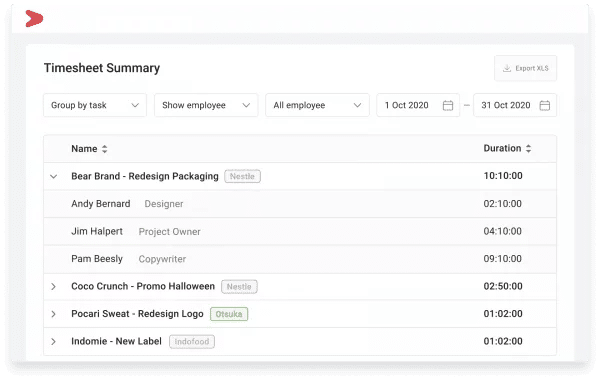
Task: Click the Duration column header text
Action: [502, 148]
